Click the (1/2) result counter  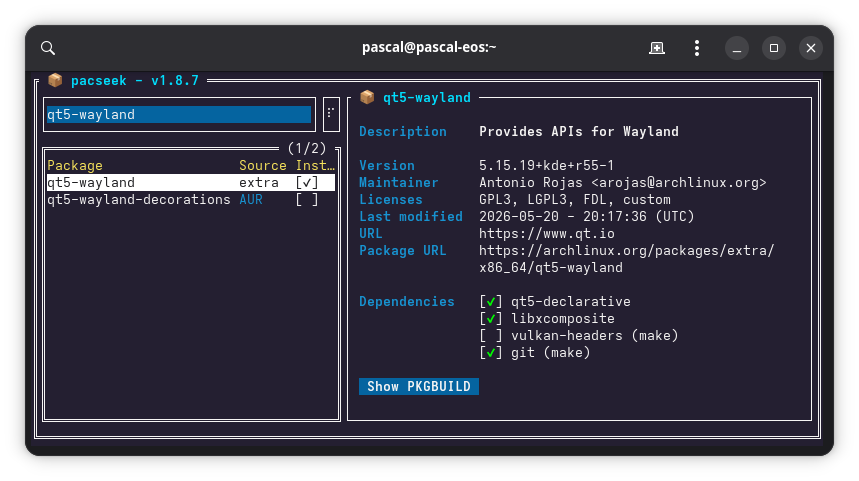coord(307,148)
